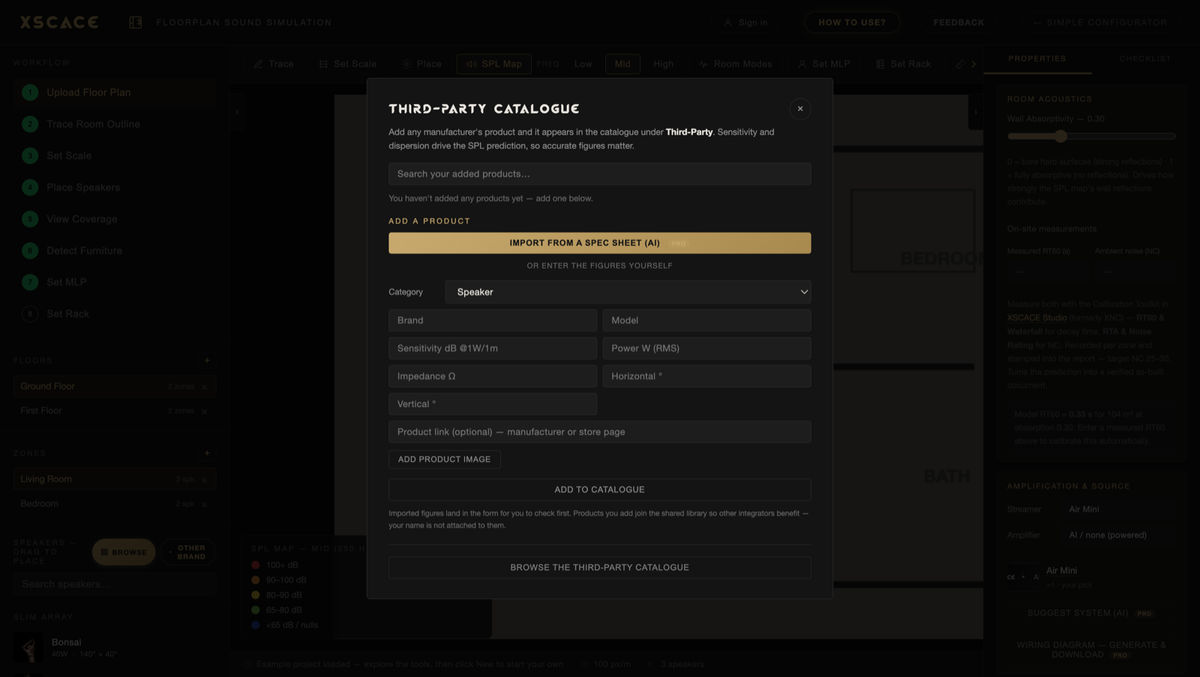
Task: Select the Living Room zone
Action: pyautogui.click(x=114, y=479)
